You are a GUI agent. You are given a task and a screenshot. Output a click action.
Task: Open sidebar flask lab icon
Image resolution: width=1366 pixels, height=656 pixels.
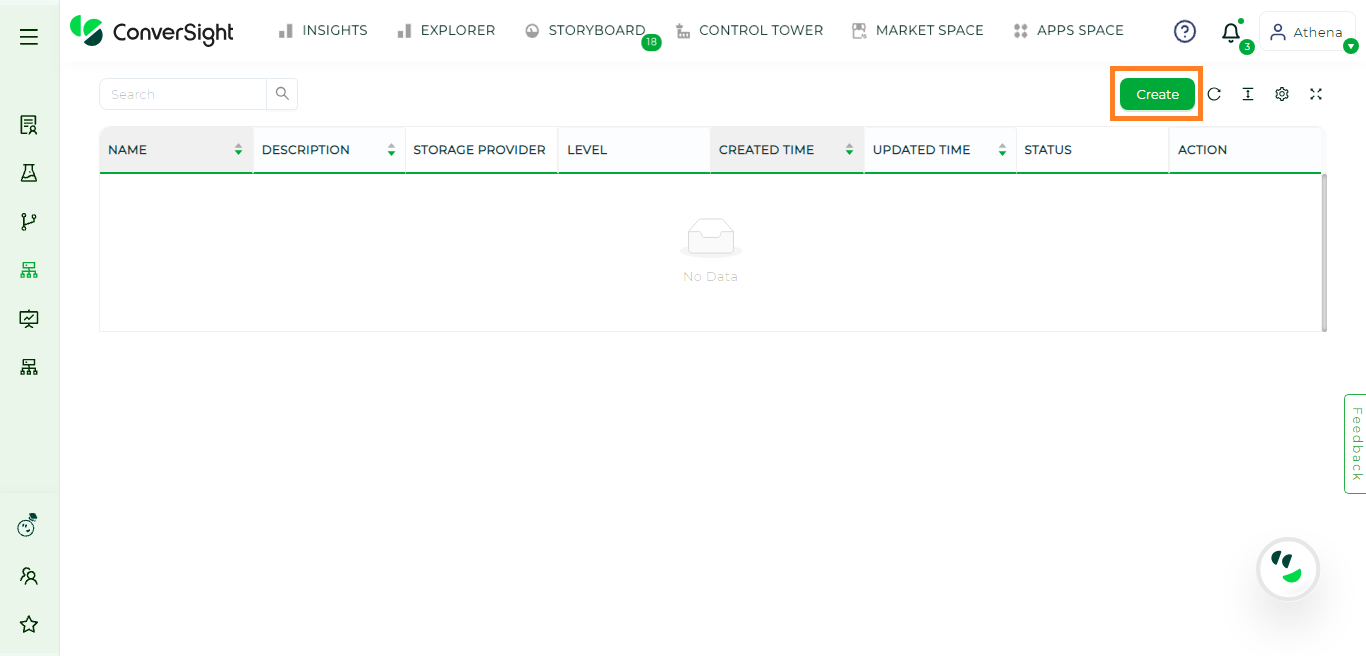coord(29,173)
